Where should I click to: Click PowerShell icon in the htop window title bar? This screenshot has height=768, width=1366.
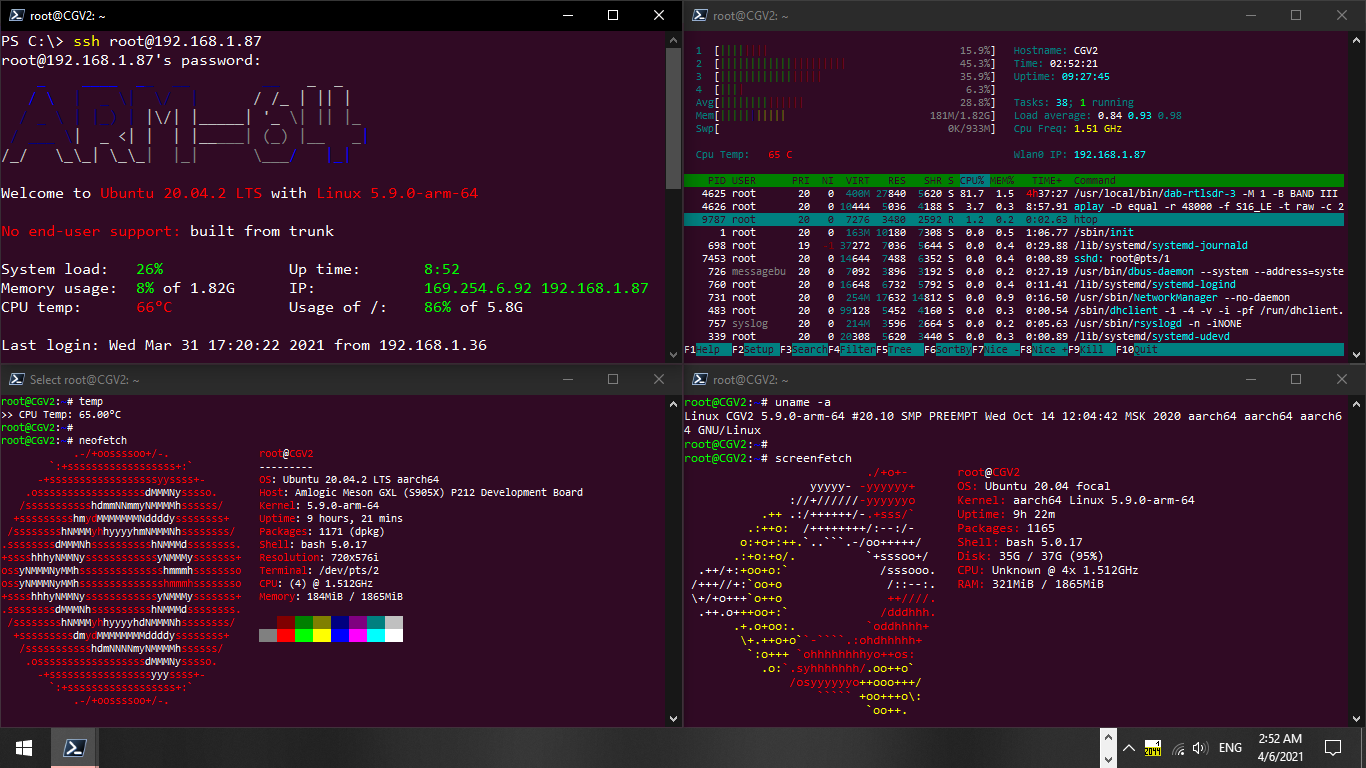click(701, 16)
